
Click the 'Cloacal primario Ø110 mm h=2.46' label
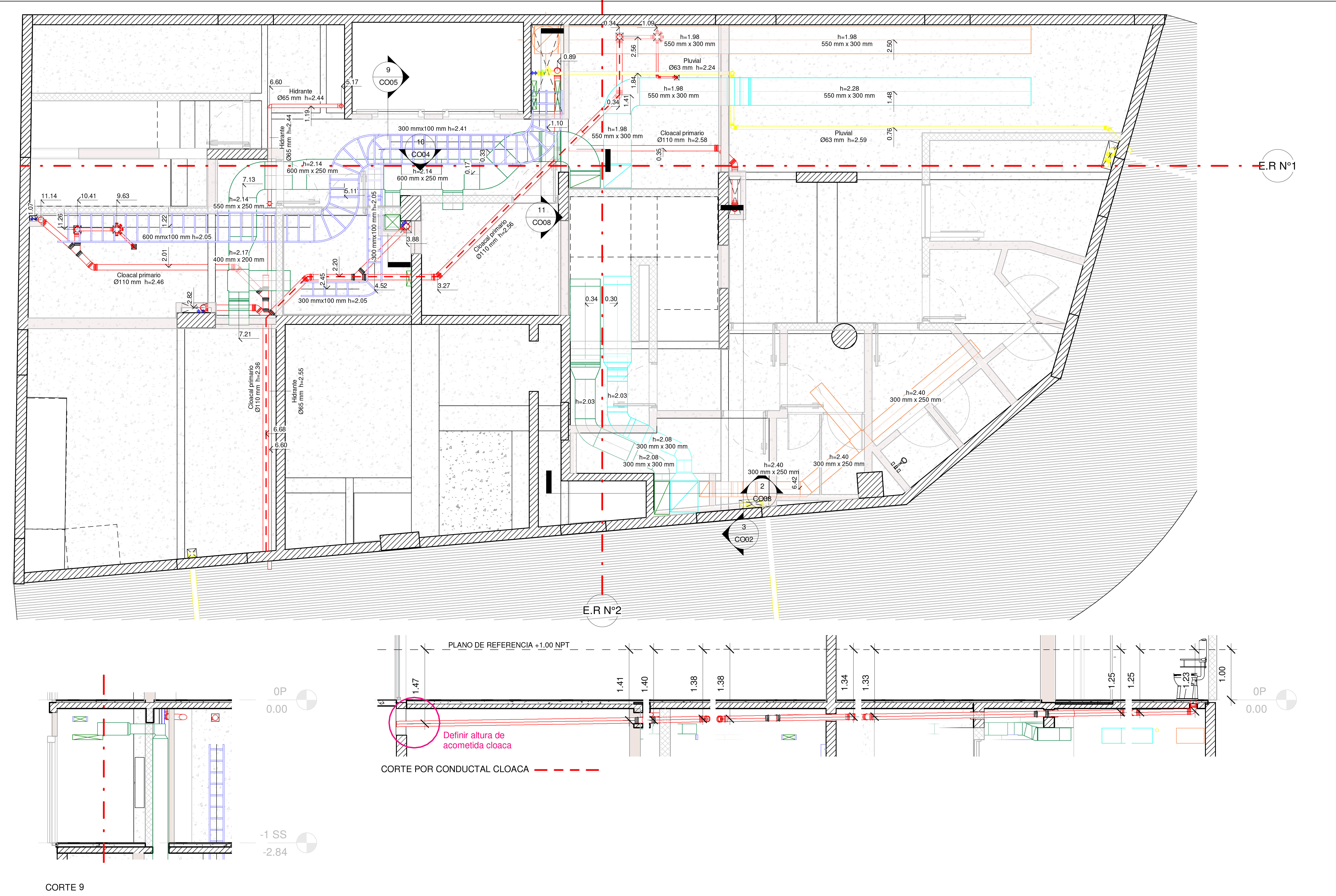pos(139,278)
